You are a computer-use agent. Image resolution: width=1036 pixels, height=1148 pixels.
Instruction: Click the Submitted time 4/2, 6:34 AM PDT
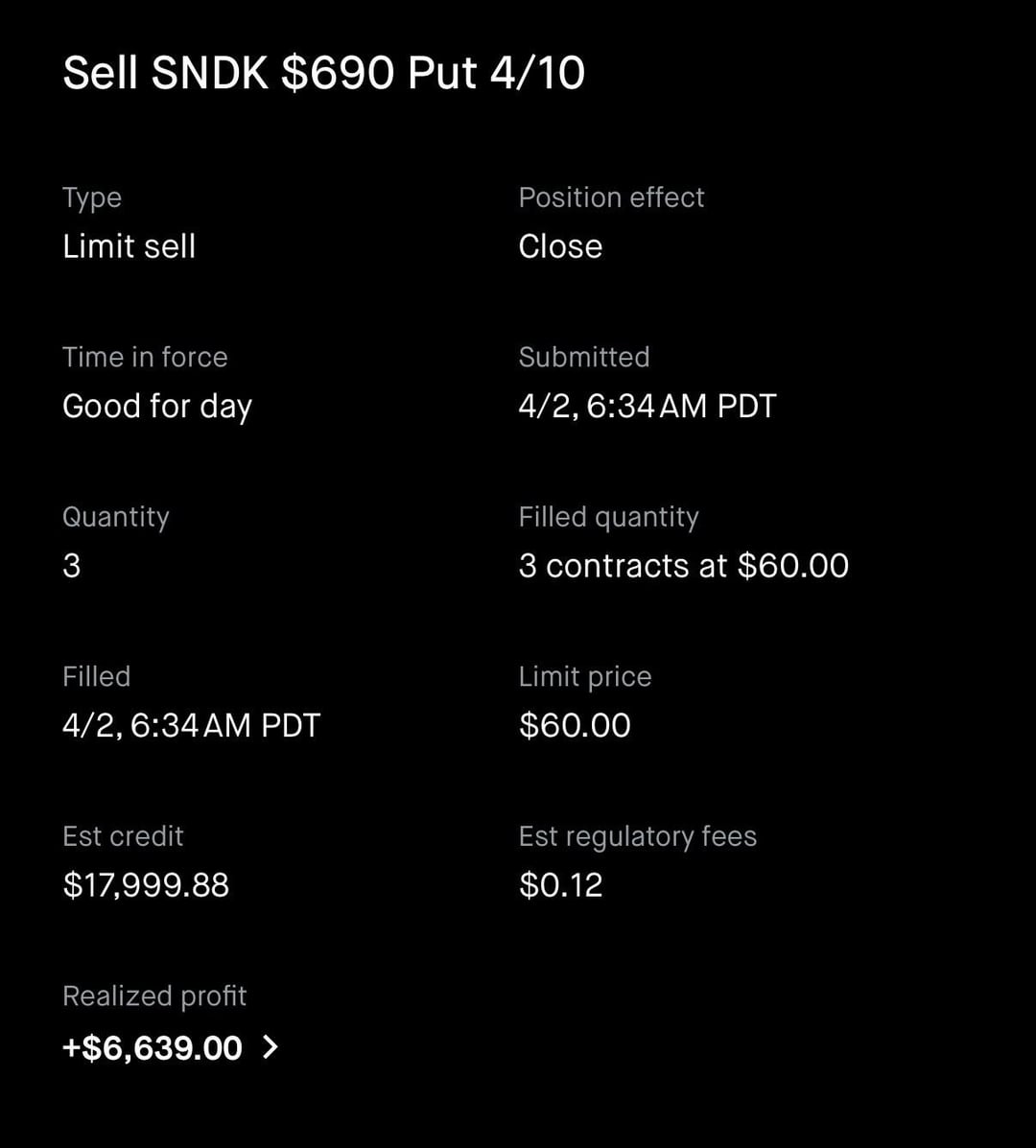647,407
